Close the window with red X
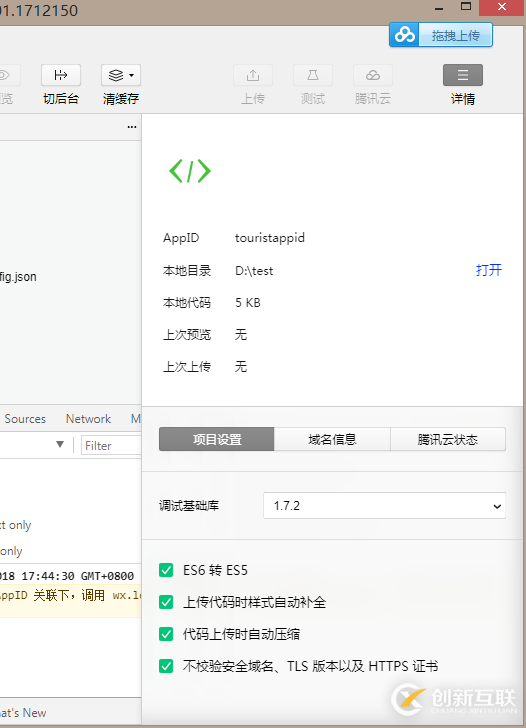This screenshot has height=728, width=526. pos(502,7)
